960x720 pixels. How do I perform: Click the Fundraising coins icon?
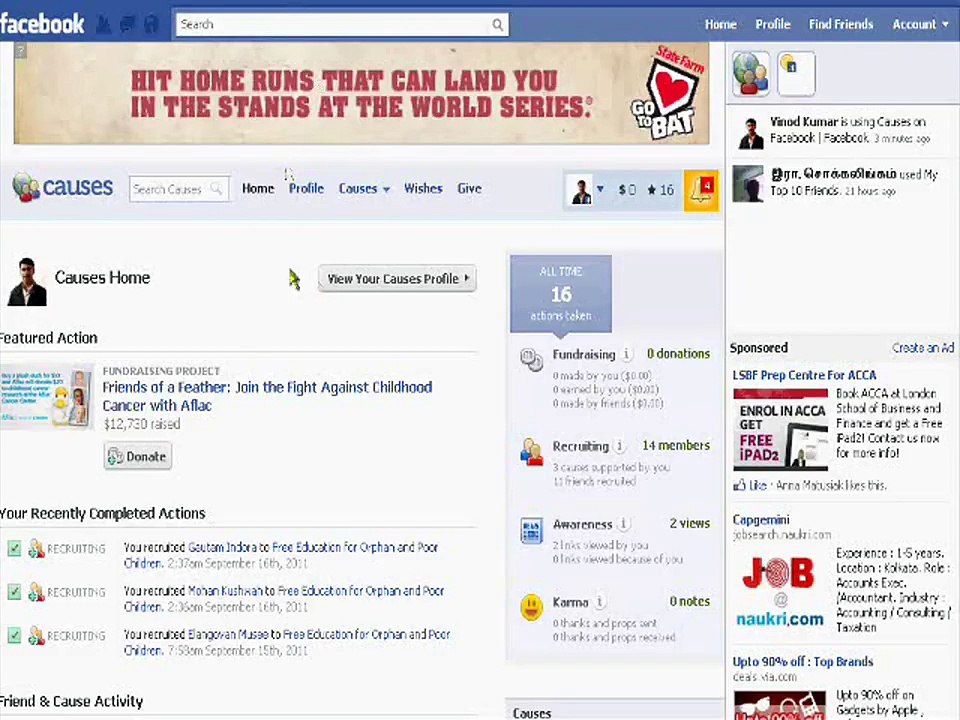point(531,359)
